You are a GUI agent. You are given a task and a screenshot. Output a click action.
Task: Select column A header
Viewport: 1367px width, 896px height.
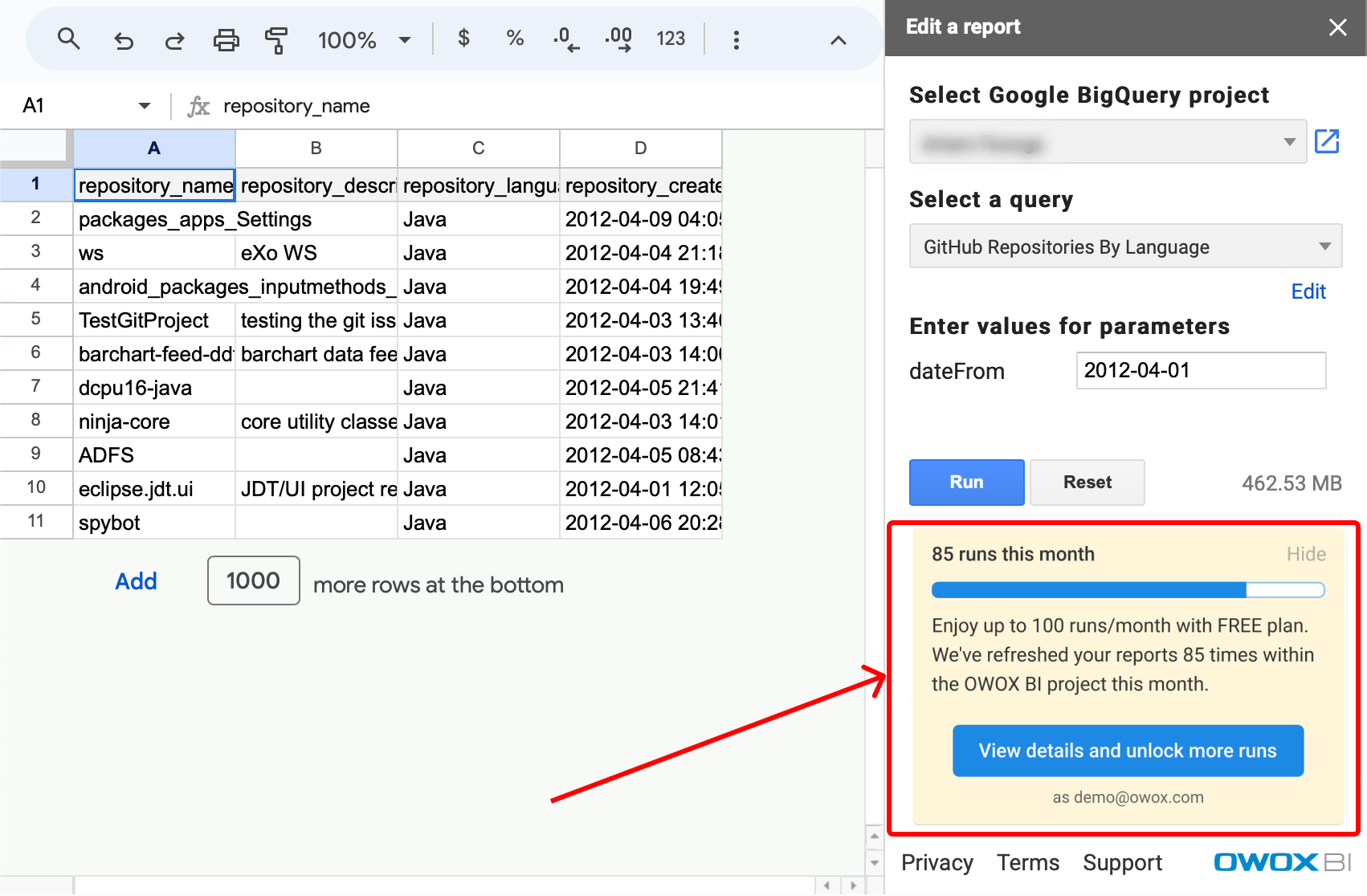[x=154, y=148]
